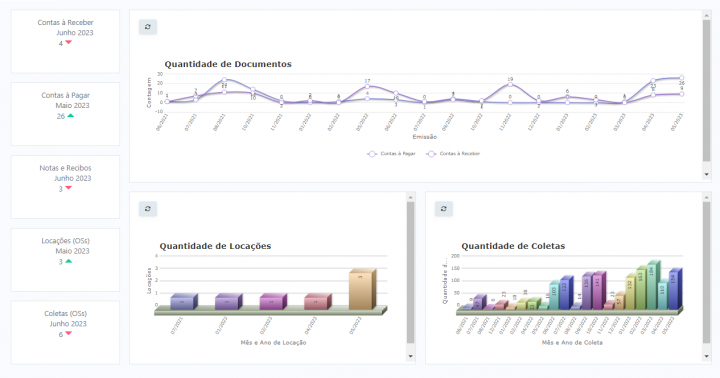Screen dimensions: 720x378
Task: Select the 05/2023 bar in Locações chart
Action: pos(362,289)
